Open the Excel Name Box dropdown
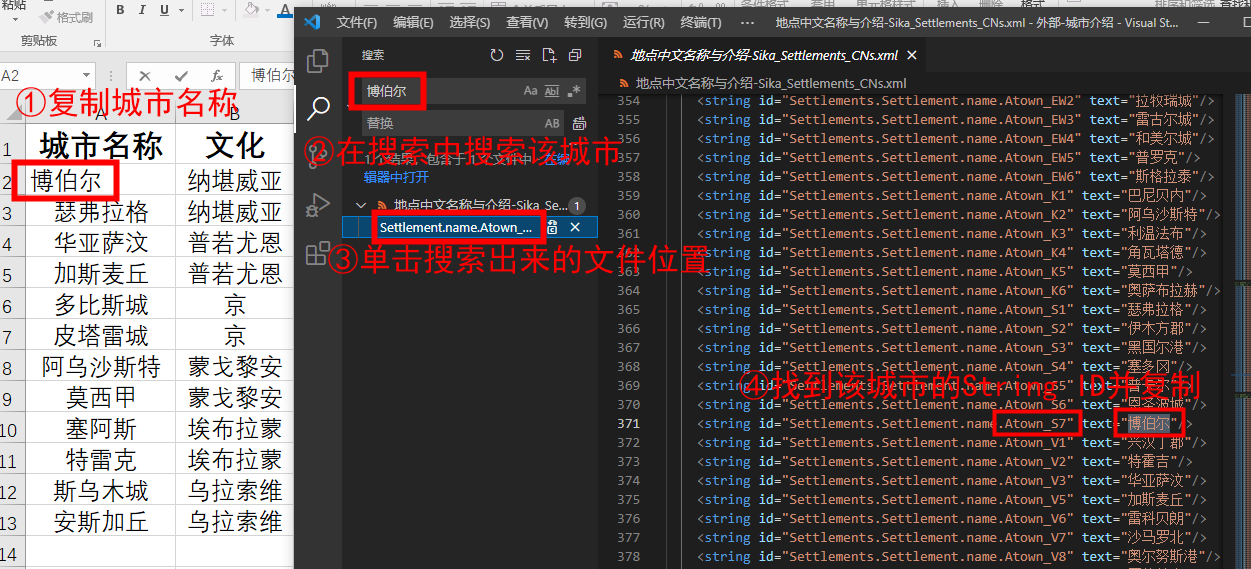Image resolution: width=1251 pixels, height=569 pixels. pyautogui.click(x=86, y=76)
